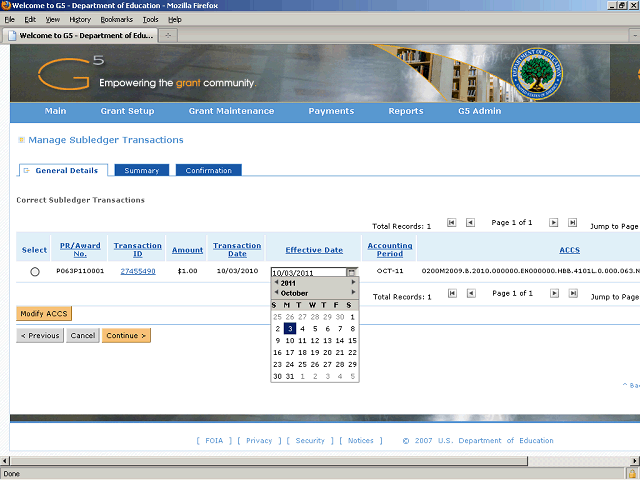Switch to General Details tab
Viewport: 640px width, 480px height.
(x=63, y=170)
